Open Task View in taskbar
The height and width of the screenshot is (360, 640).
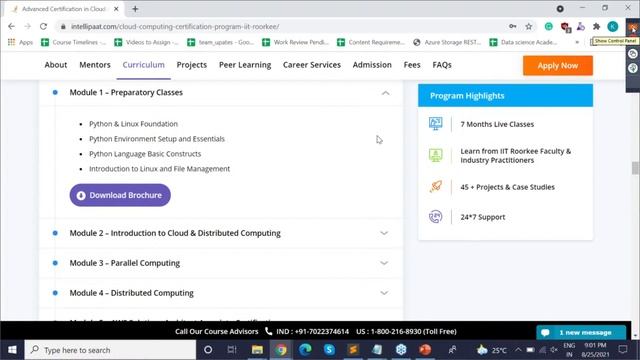click(x=232, y=350)
